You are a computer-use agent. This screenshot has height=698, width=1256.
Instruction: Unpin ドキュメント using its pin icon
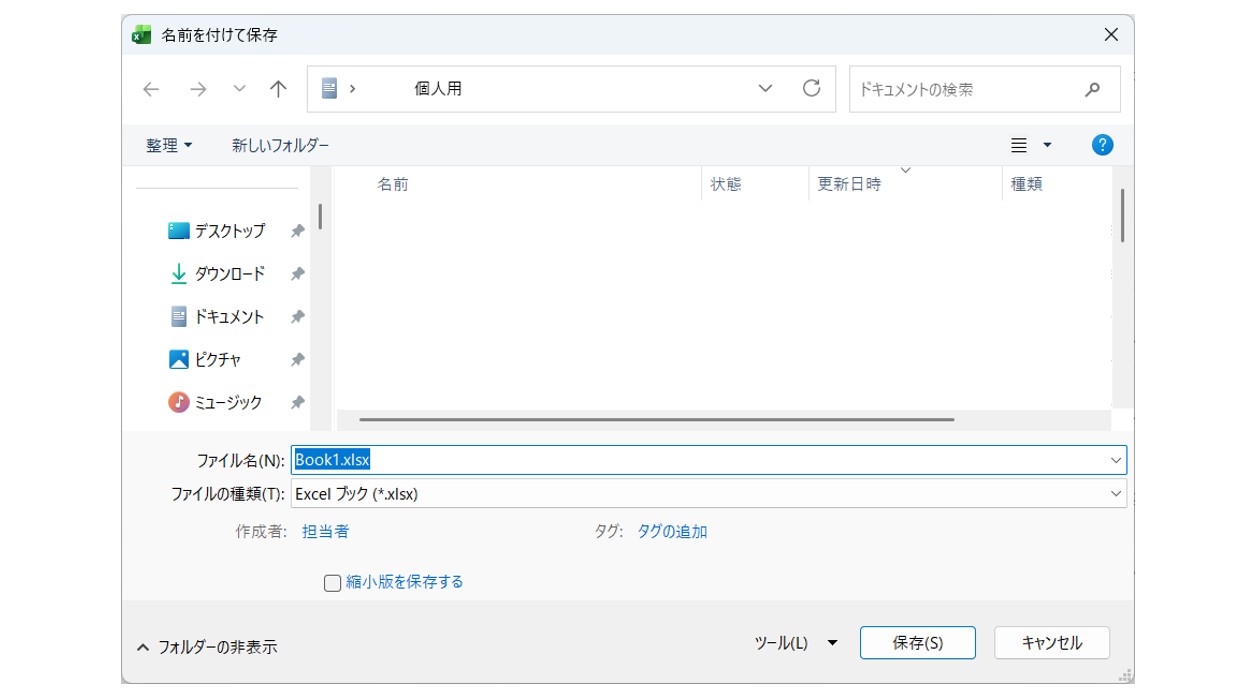[x=297, y=316]
